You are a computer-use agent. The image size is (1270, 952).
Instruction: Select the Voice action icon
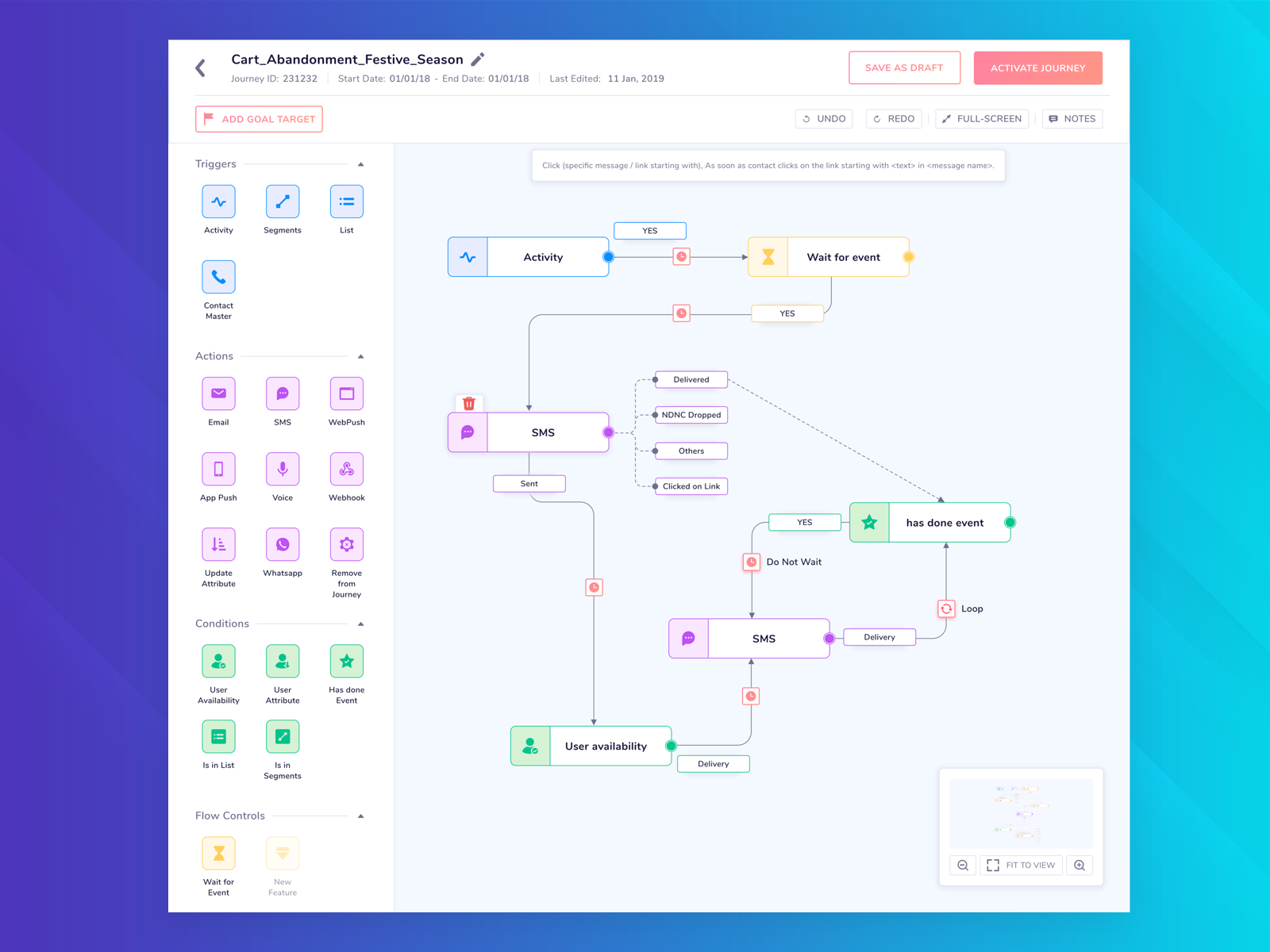pos(282,469)
